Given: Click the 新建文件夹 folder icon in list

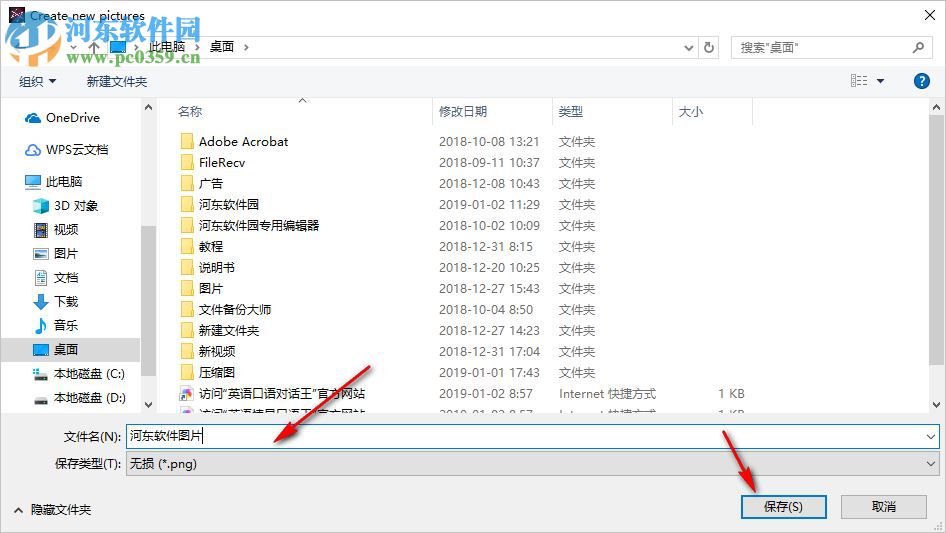Looking at the screenshot, I should coord(187,331).
